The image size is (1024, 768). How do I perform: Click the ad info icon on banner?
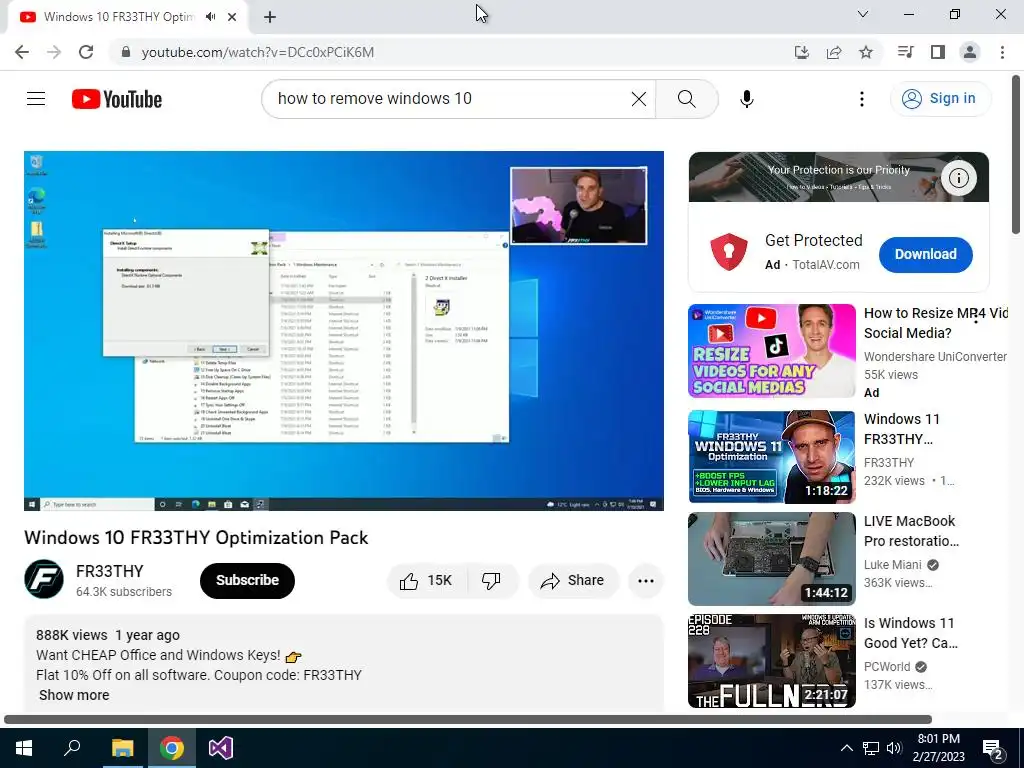pyautogui.click(x=958, y=178)
